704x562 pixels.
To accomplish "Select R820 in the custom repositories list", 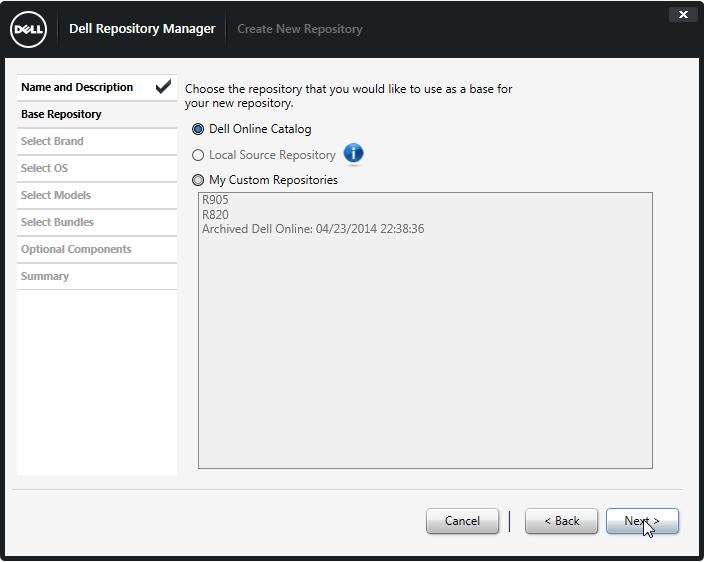I will (x=215, y=215).
